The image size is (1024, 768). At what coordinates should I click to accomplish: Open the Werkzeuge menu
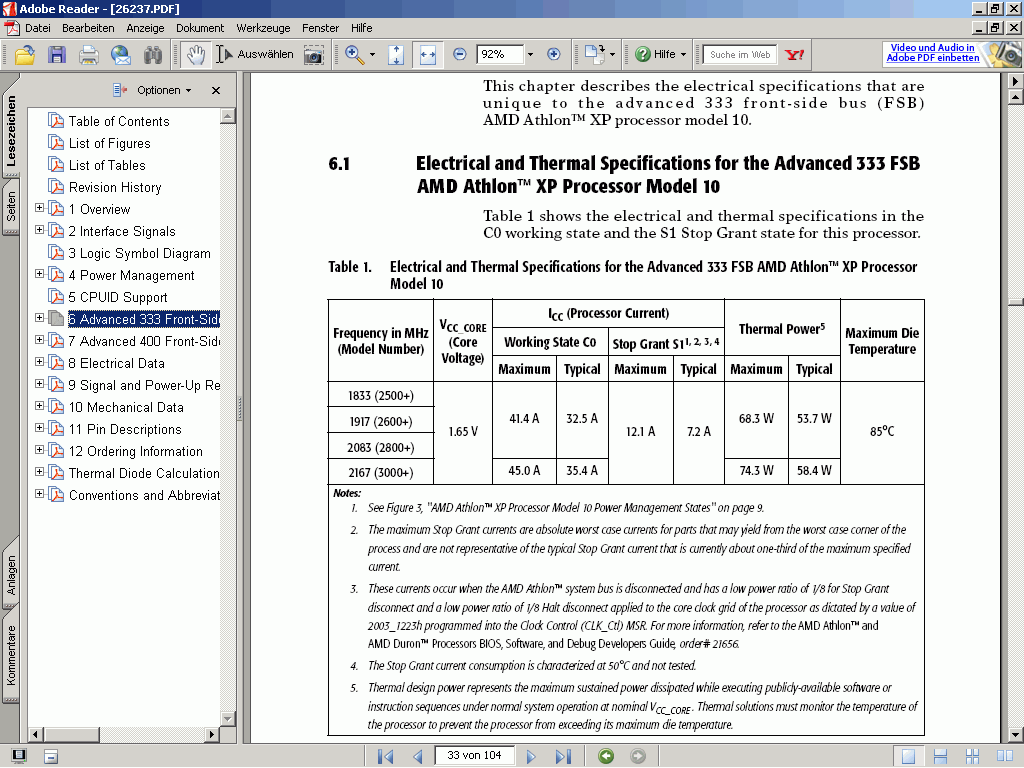(263, 28)
